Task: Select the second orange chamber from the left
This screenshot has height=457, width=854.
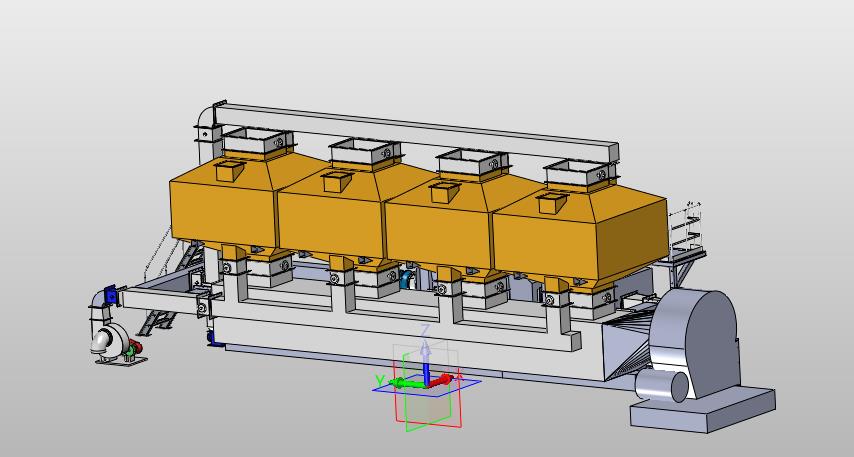Action: click(331, 224)
